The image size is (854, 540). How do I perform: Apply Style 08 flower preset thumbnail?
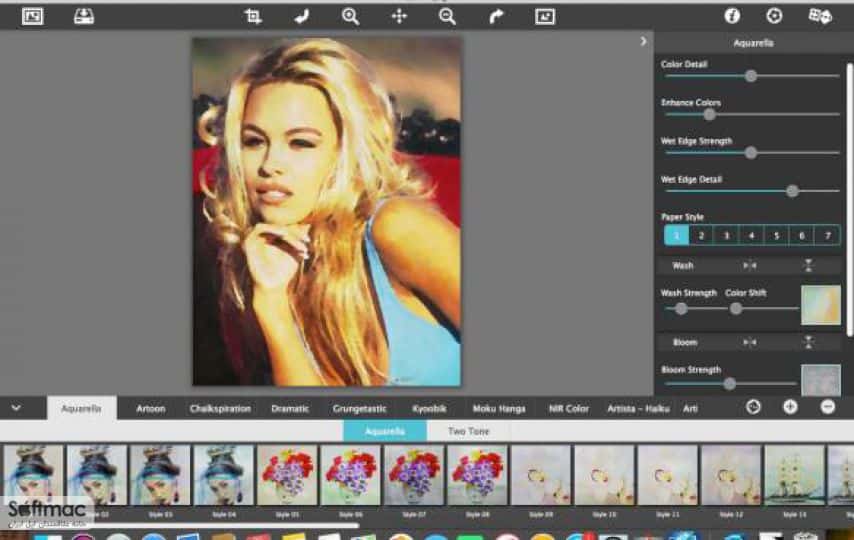point(478,475)
